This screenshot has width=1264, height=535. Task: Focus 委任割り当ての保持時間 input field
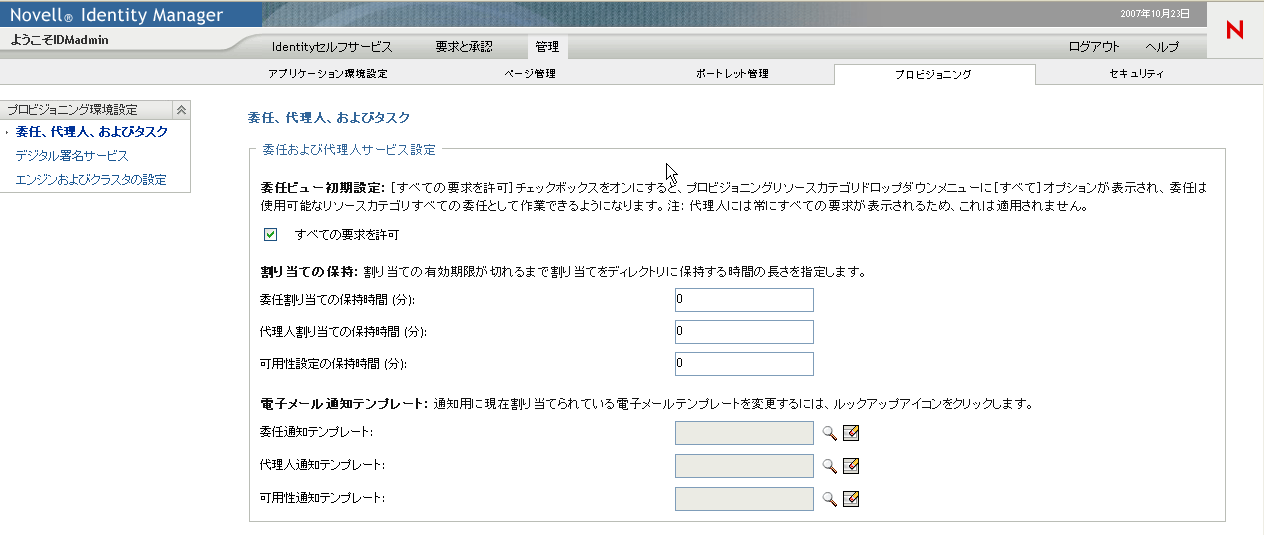pos(744,300)
